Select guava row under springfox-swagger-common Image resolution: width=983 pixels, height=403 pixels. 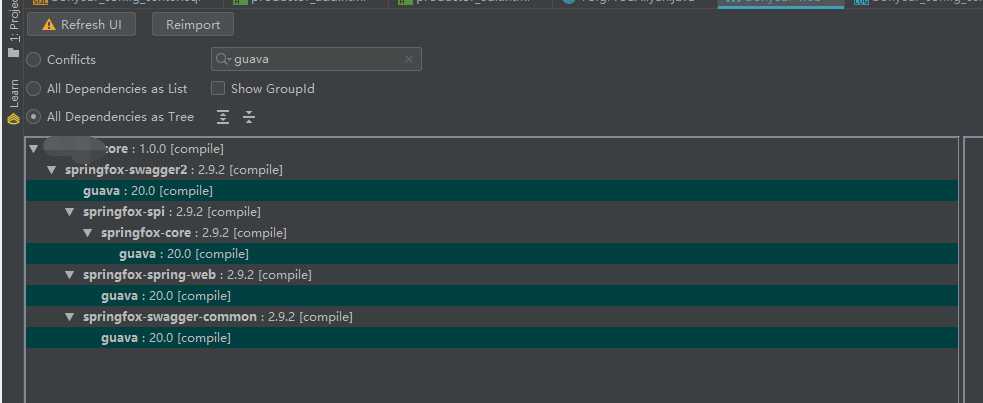(x=492, y=338)
